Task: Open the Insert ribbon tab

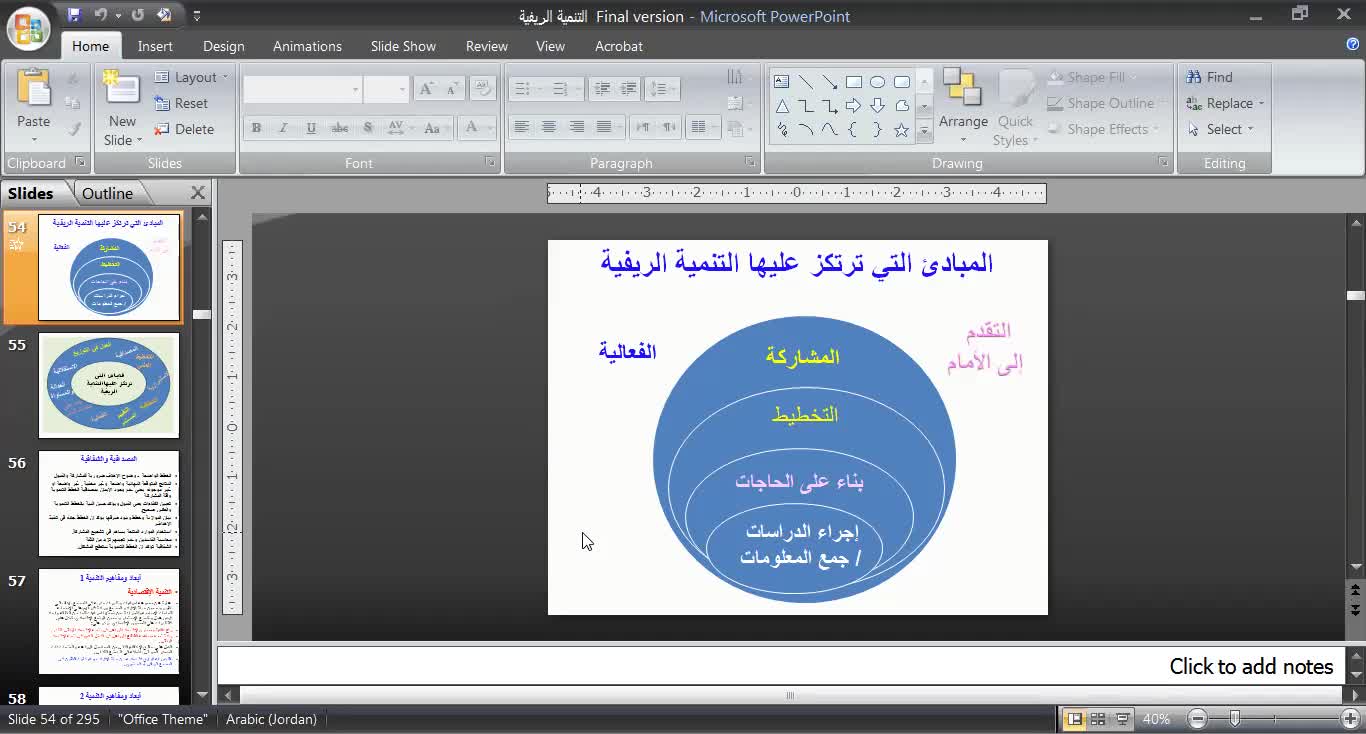Action: pyautogui.click(x=155, y=46)
